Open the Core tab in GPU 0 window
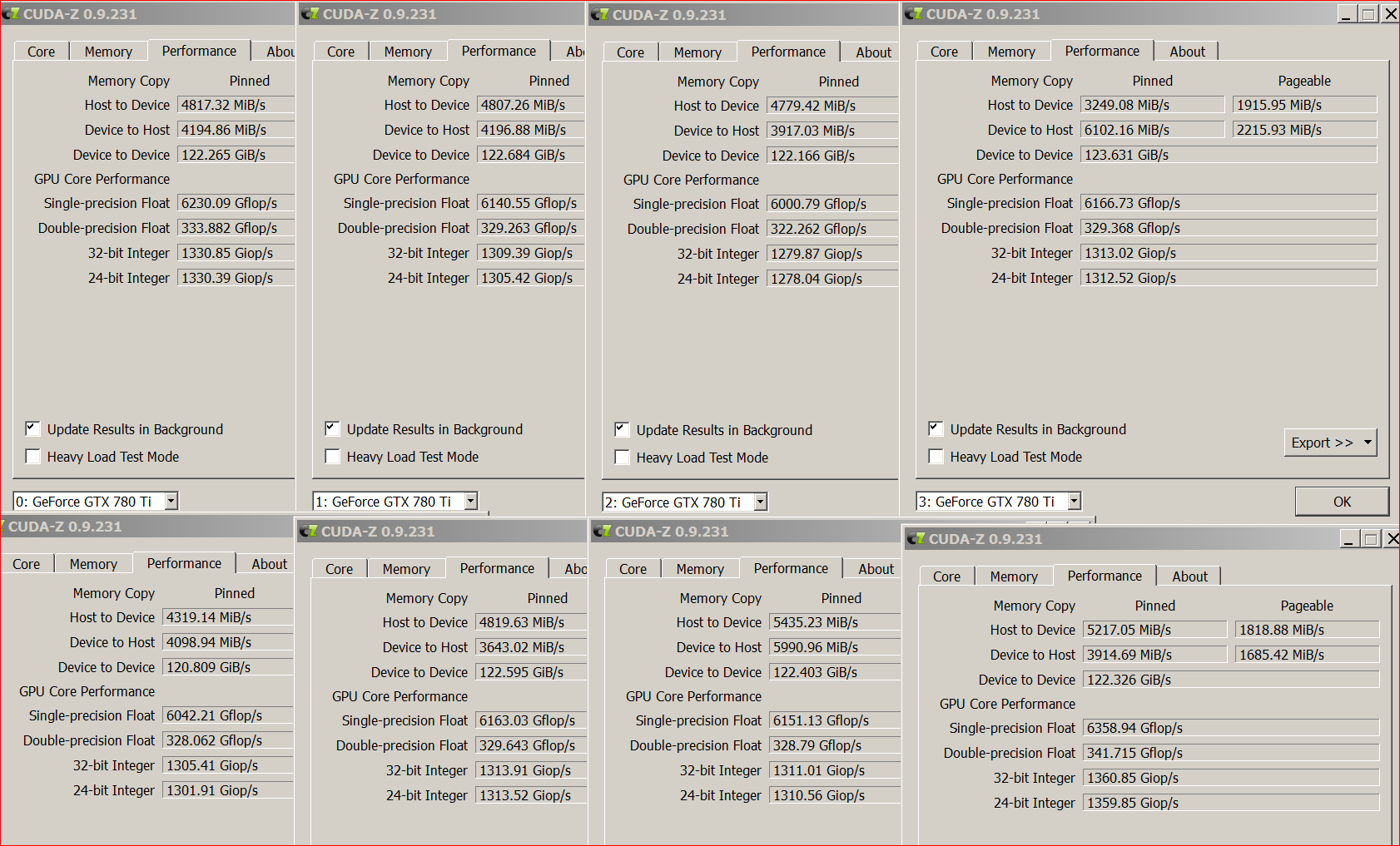Viewport: 1400px width, 846px height. pyautogui.click(x=41, y=52)
